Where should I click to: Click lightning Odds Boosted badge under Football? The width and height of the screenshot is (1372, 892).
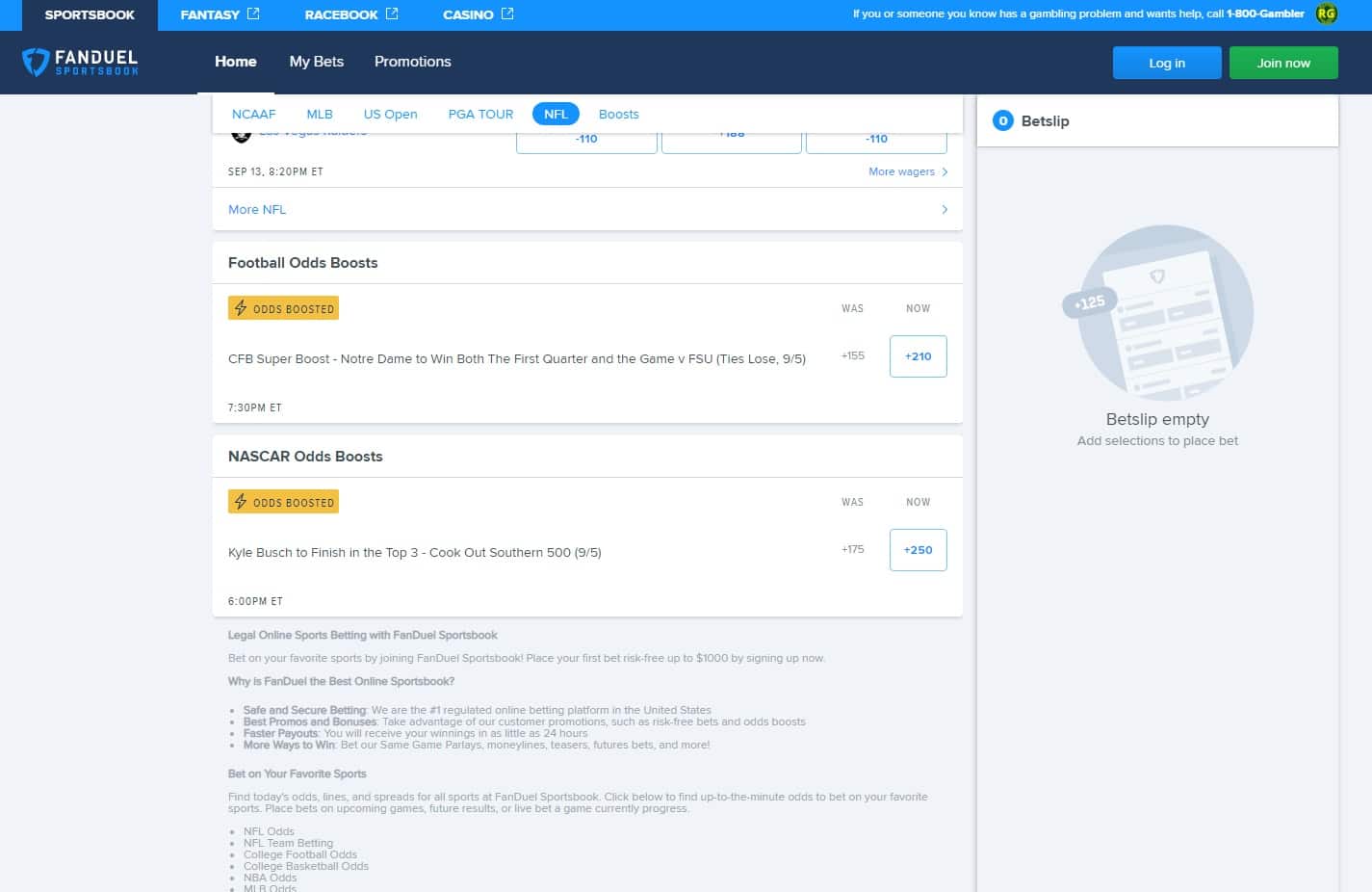[x=283, y=308]
